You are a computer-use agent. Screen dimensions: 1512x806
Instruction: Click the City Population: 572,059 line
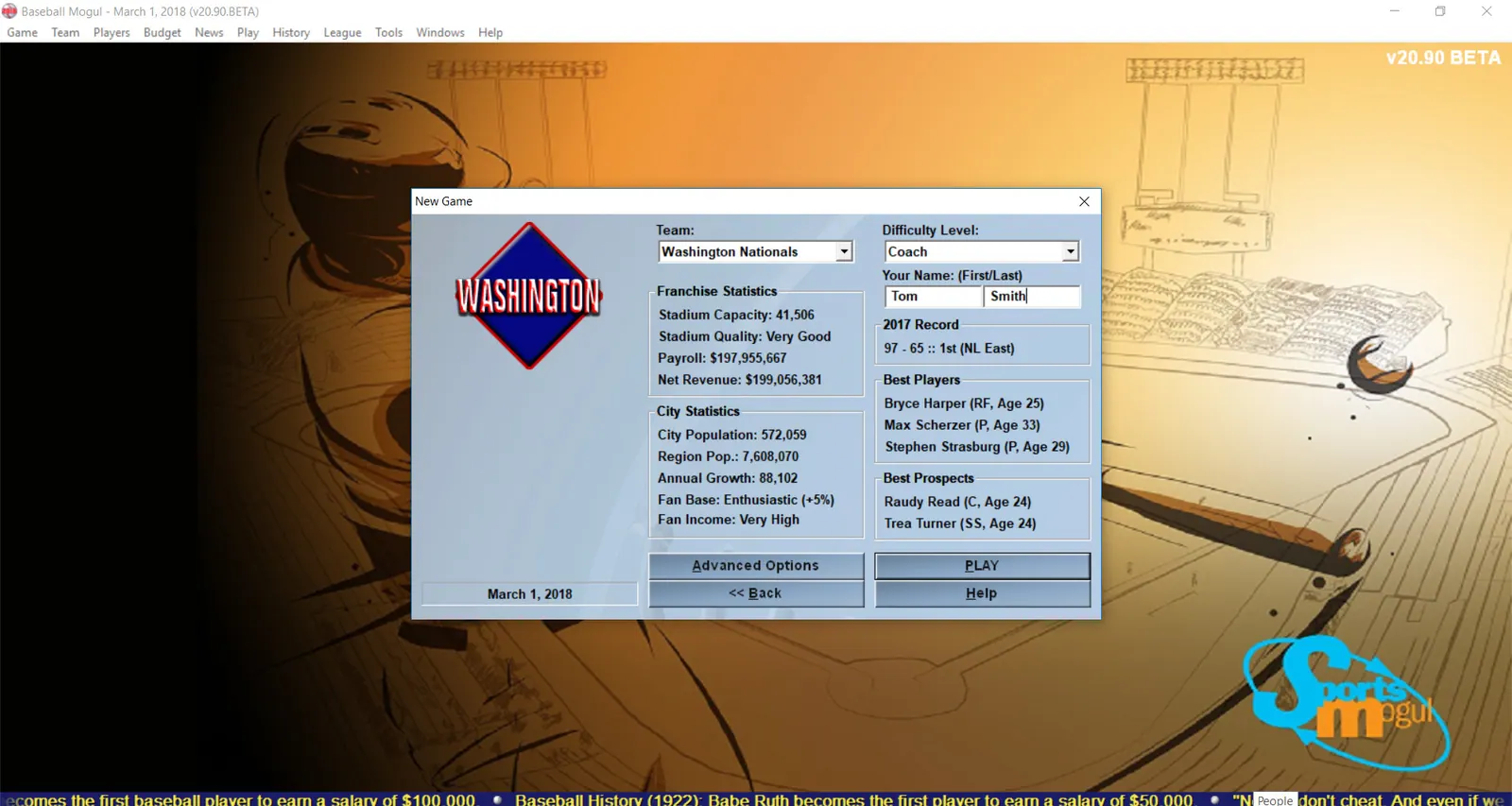point(732,435)
